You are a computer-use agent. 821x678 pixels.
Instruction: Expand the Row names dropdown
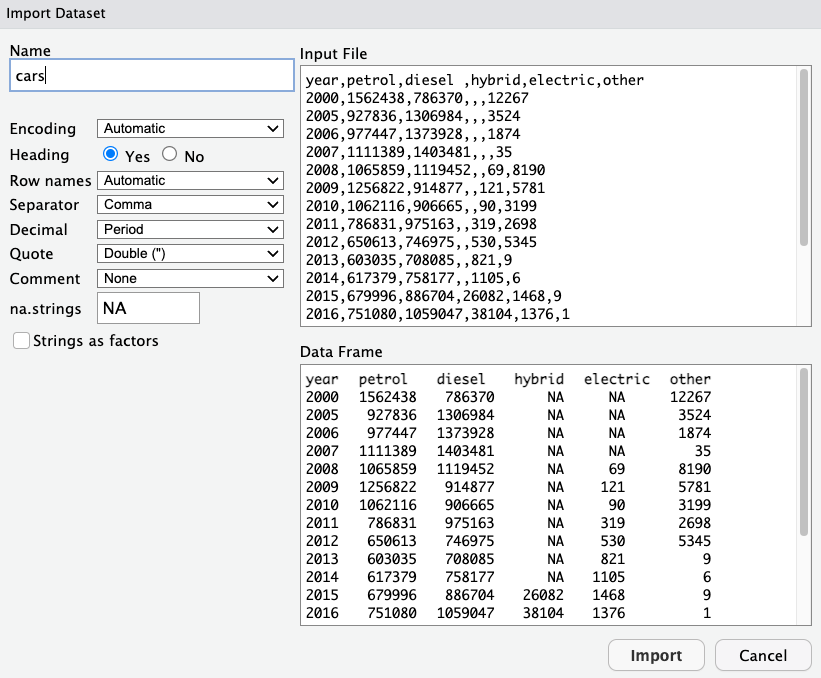[x=191, y=181]
